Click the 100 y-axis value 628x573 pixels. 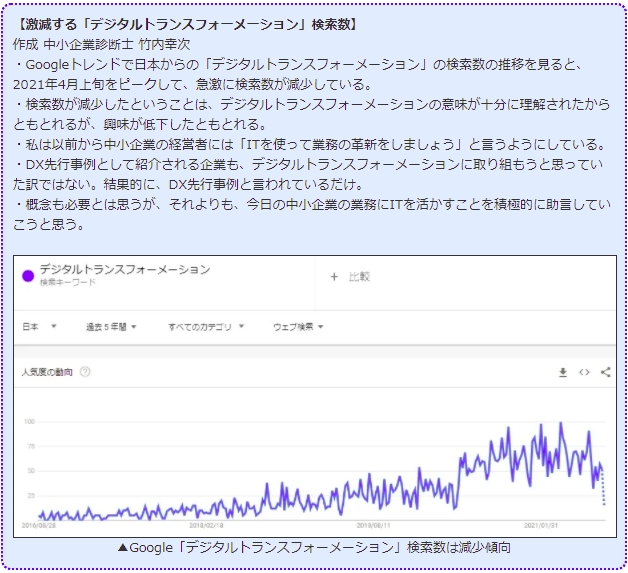29,421
